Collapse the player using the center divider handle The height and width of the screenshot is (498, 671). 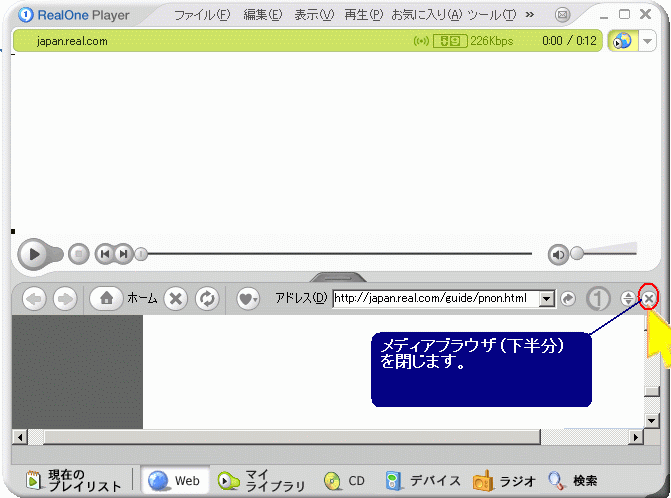click(338, 277)
